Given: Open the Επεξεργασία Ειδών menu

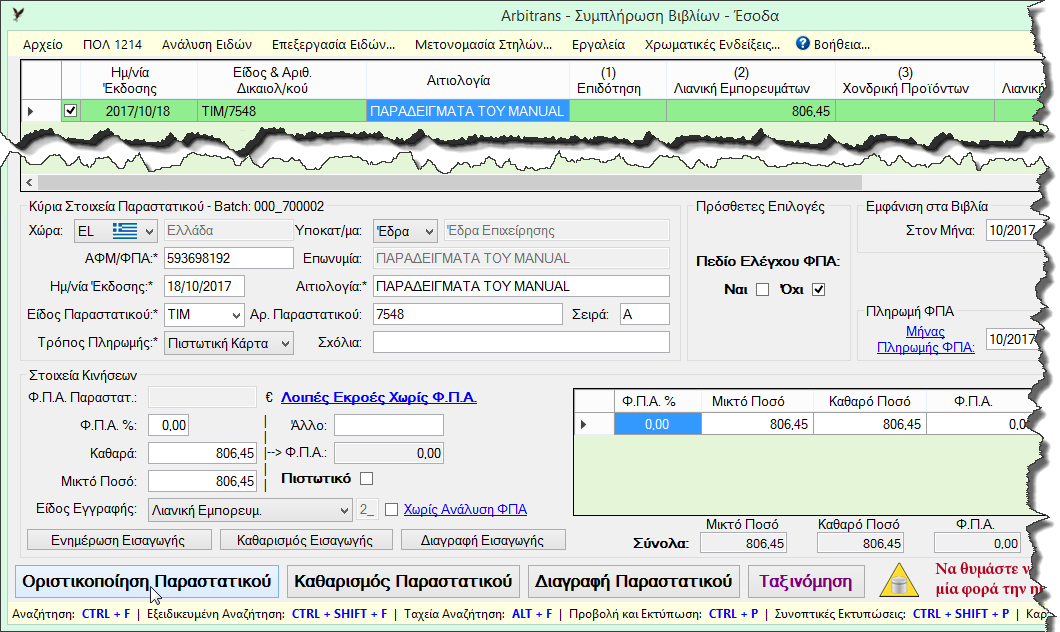Looking at the screenshot, I should click(333, 45).
